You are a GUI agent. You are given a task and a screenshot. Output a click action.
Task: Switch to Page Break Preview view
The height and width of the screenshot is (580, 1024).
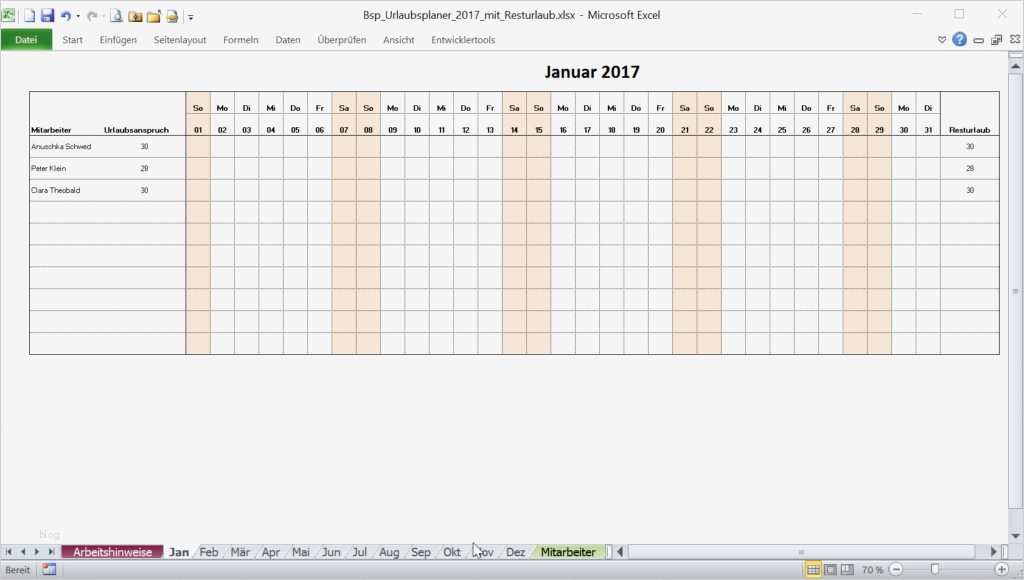pyautogui.click(x=847, y=570)
